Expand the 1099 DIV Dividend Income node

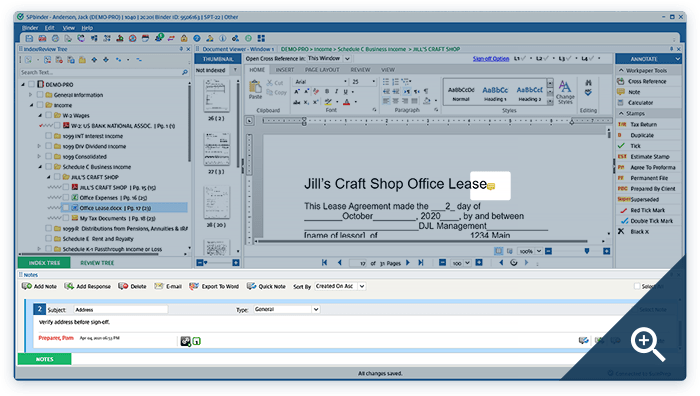pos(39,146)
